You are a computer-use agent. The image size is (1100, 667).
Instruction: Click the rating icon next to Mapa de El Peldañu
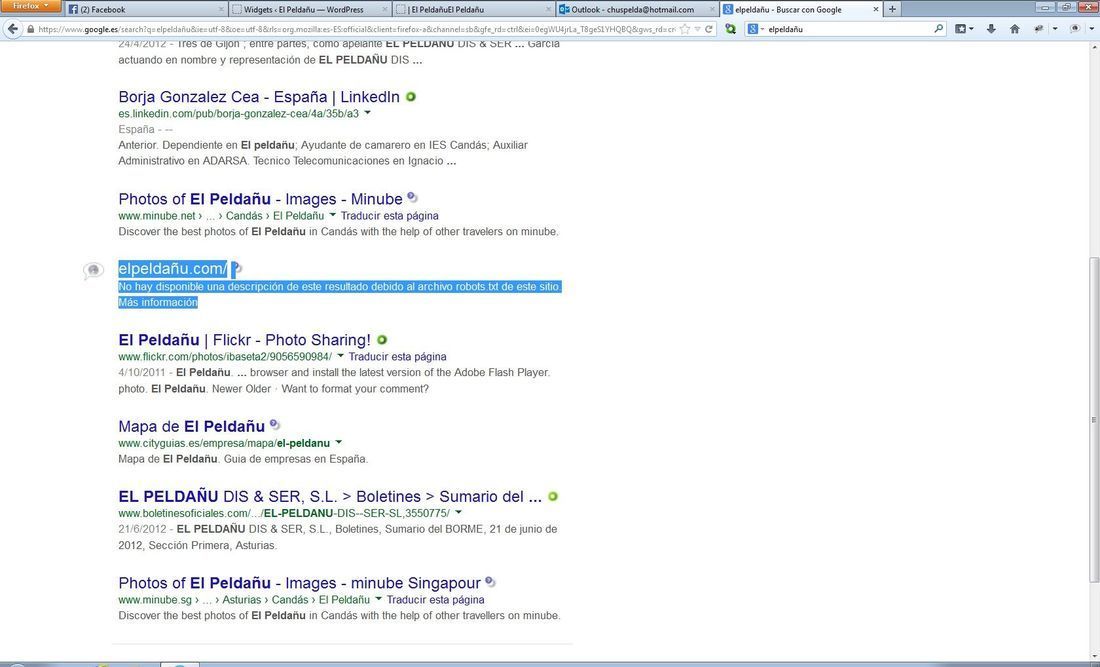click(x=274, y=425)
